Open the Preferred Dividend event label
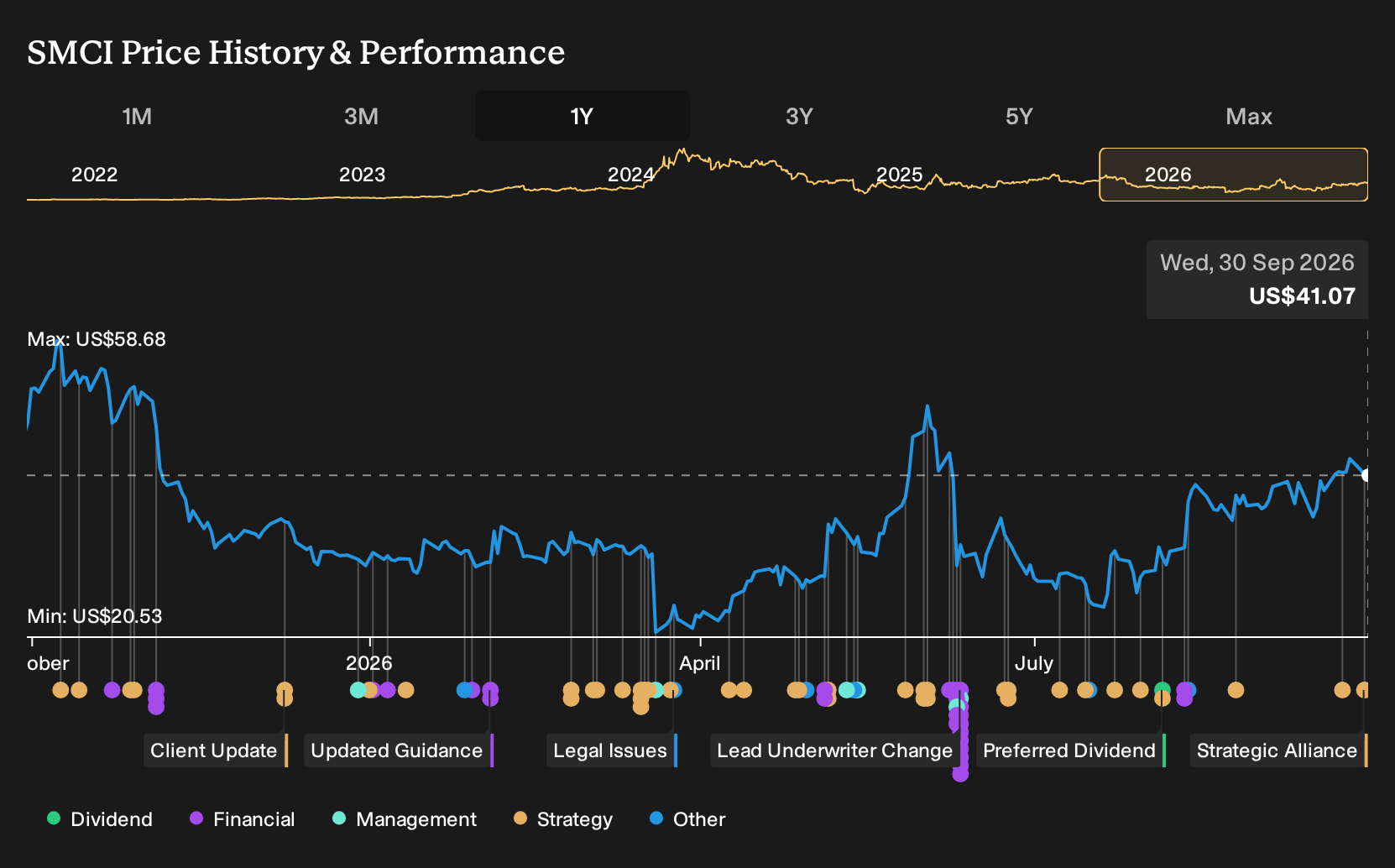1395x868 pixels. coord(1070,750)
